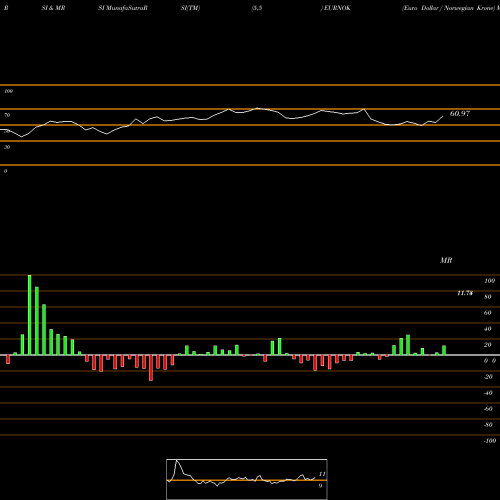The image size is (500, 500).
Task: Click the mini overview chart thumbnail
Action: coord(247,479)
